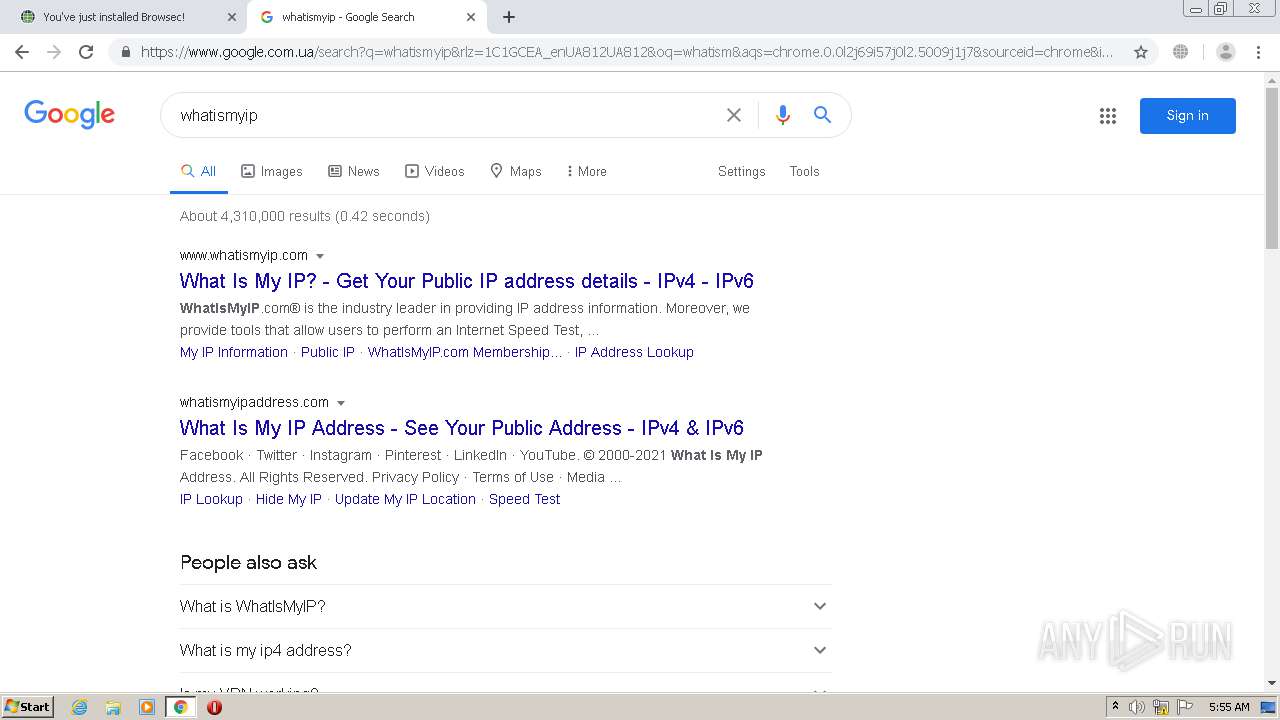
Task: Start voice search with microphone
Action: pyautogui.click(x=783, y=115)
